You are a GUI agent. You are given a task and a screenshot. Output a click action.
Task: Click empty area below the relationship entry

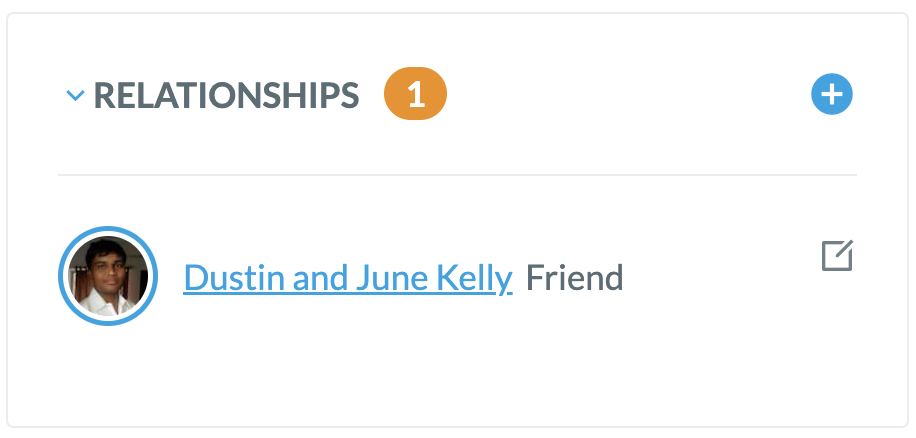(x=457, y=374)
